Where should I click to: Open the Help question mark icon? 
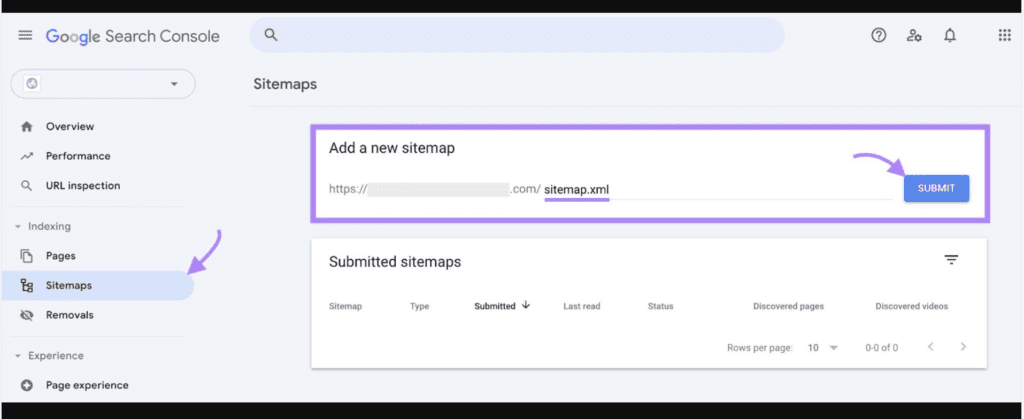(878, 35)
